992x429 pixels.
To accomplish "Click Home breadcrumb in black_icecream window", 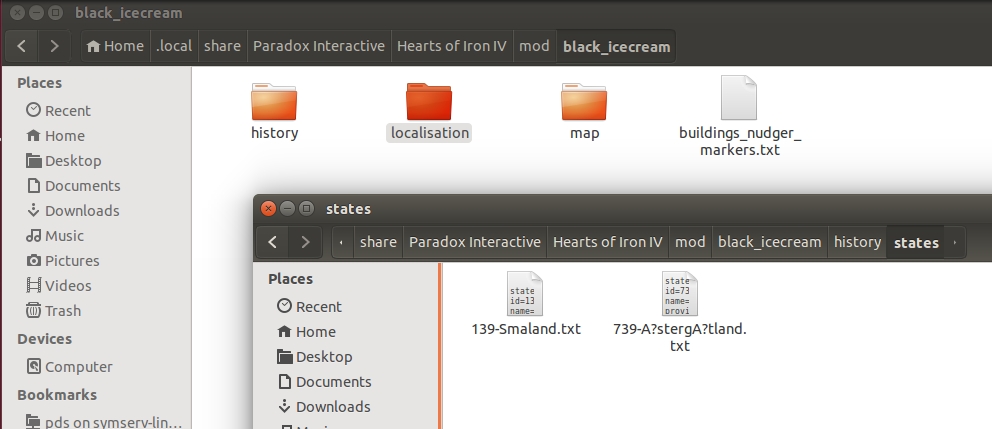I will pyautogui.click(x=116, y=46).
